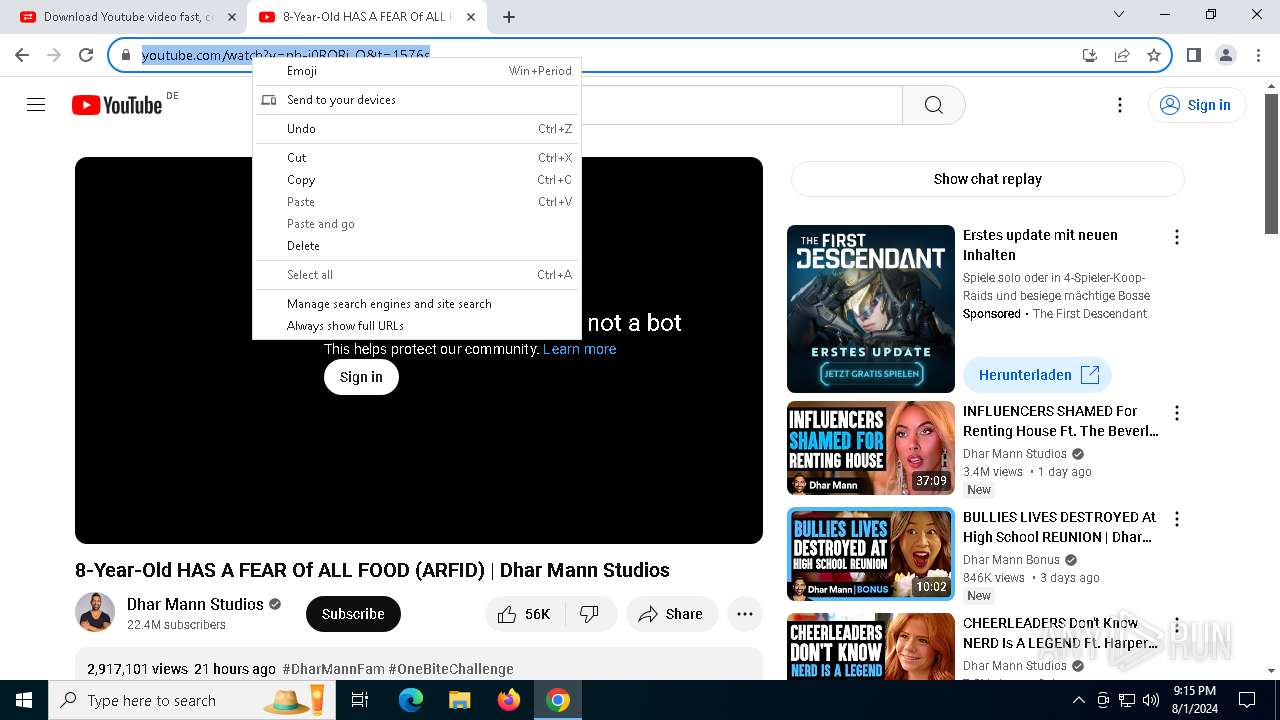Open YouTube settings three-dot menu
Image resolution: width=1280 pixels, height=720 pixels.
(x=1120, y=105)
